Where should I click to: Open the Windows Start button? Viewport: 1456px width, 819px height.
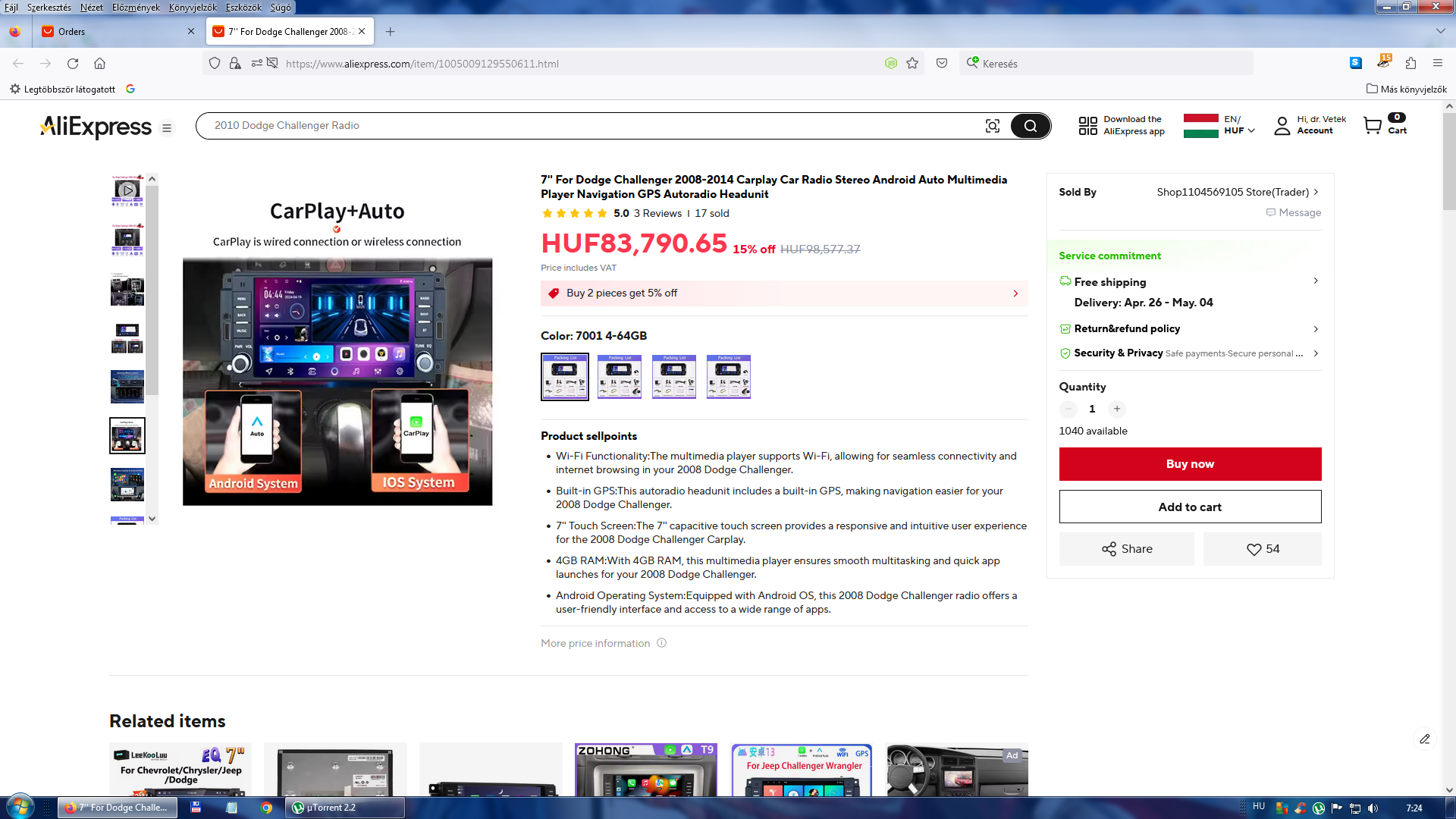click(x=20, y=807)
